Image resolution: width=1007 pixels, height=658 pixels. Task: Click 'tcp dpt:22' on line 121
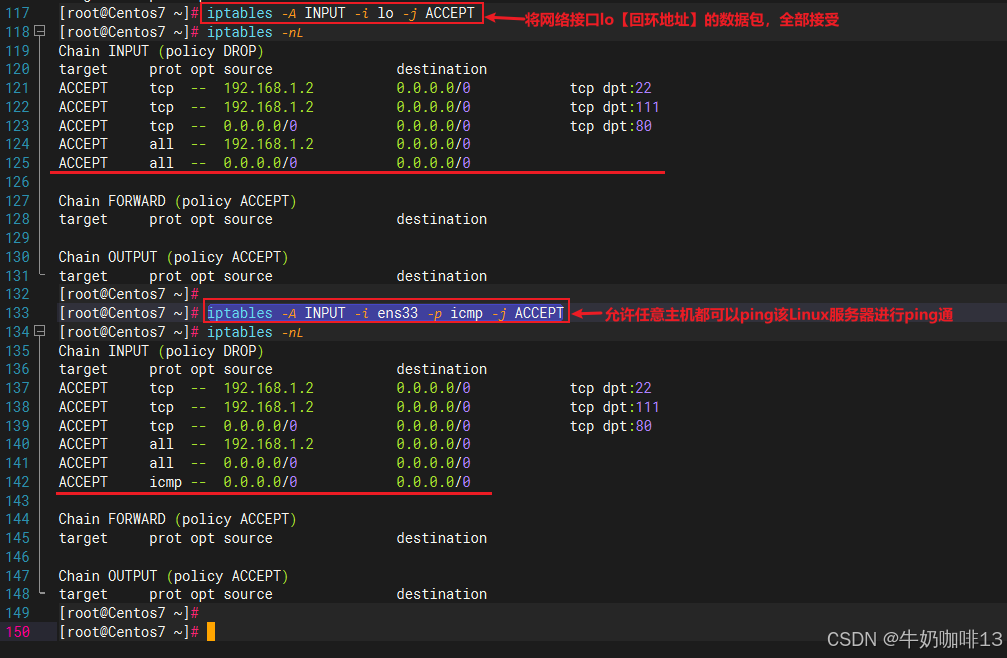(611, 88)
